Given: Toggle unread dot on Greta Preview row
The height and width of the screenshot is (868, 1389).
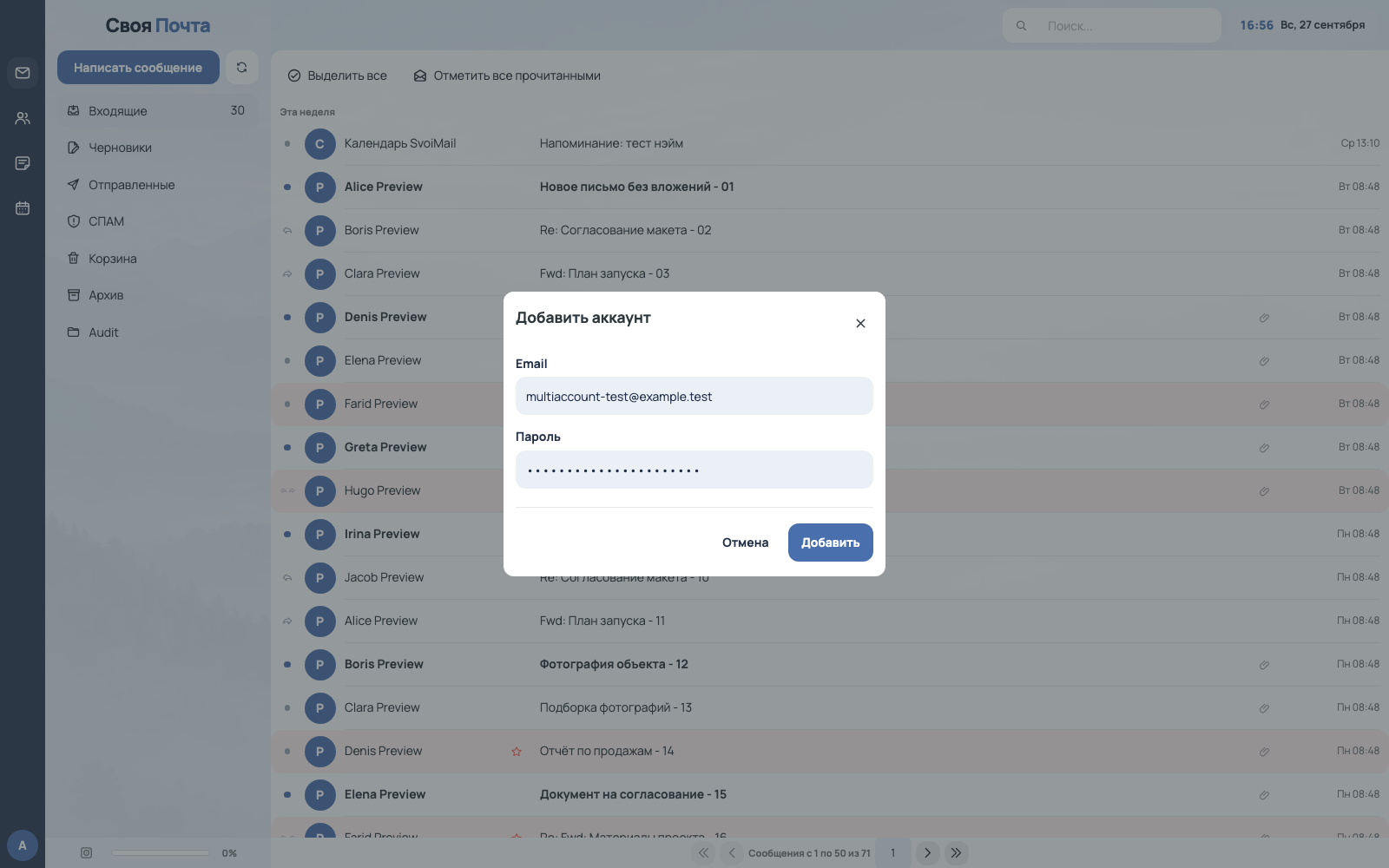Looking at the screenshot, I should (x=287, y=448).
